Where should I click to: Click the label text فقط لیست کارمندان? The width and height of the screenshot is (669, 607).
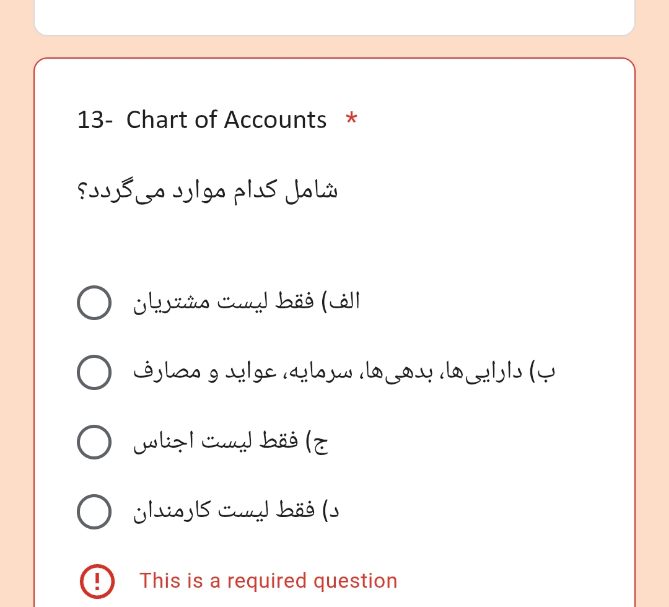[224, 511]
